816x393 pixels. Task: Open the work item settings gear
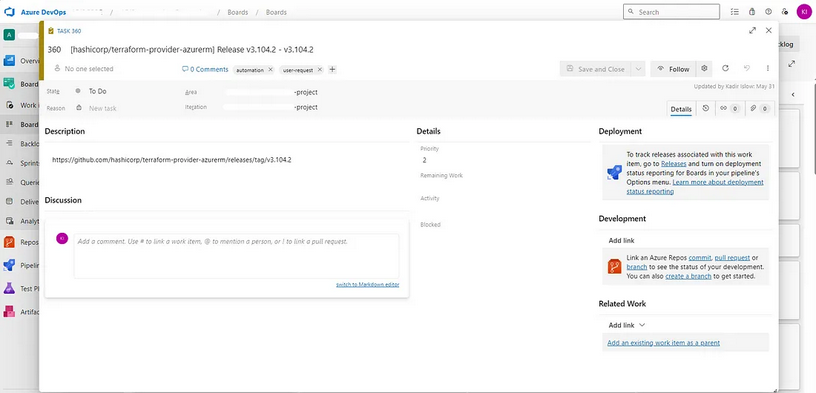coord(704,69)
